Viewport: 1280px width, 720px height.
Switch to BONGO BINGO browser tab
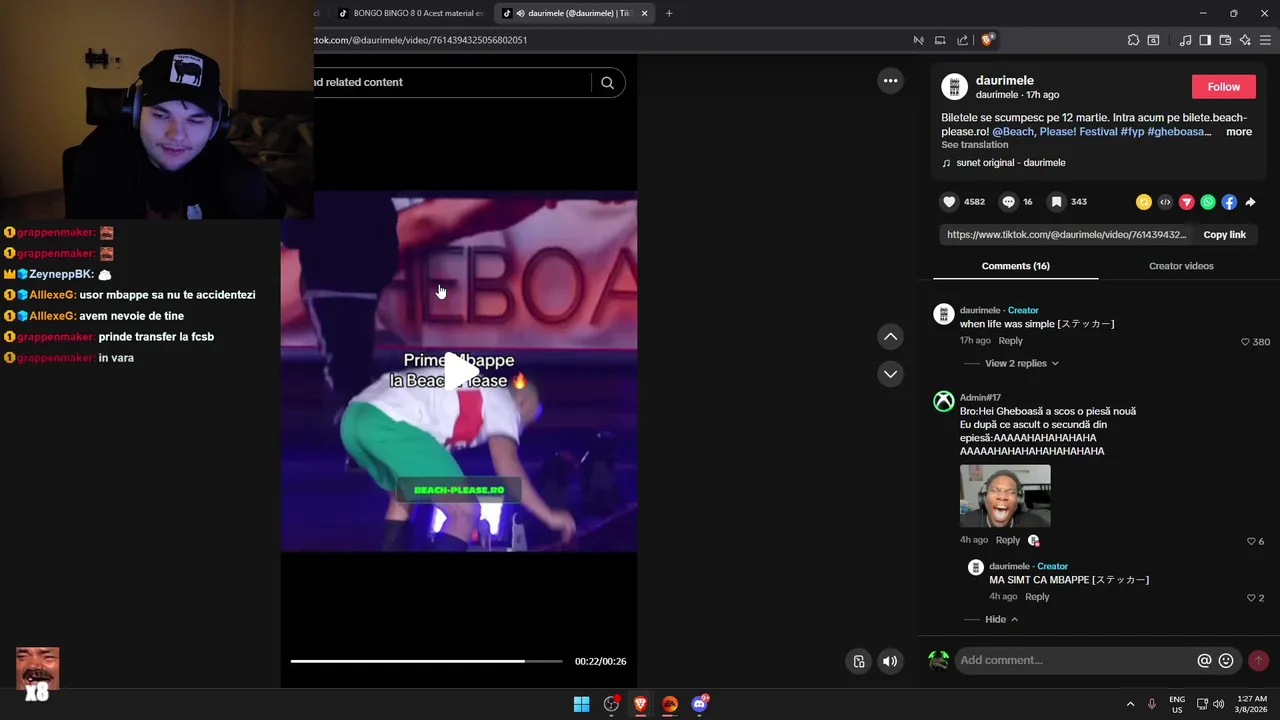click(x=410, y=13)
